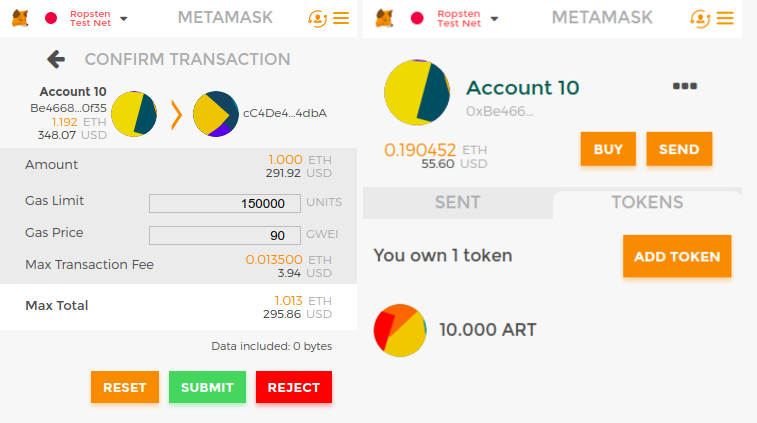Switch to the TOKENS tab
This screenshot has width=757, height=423.
coord(647,202)
